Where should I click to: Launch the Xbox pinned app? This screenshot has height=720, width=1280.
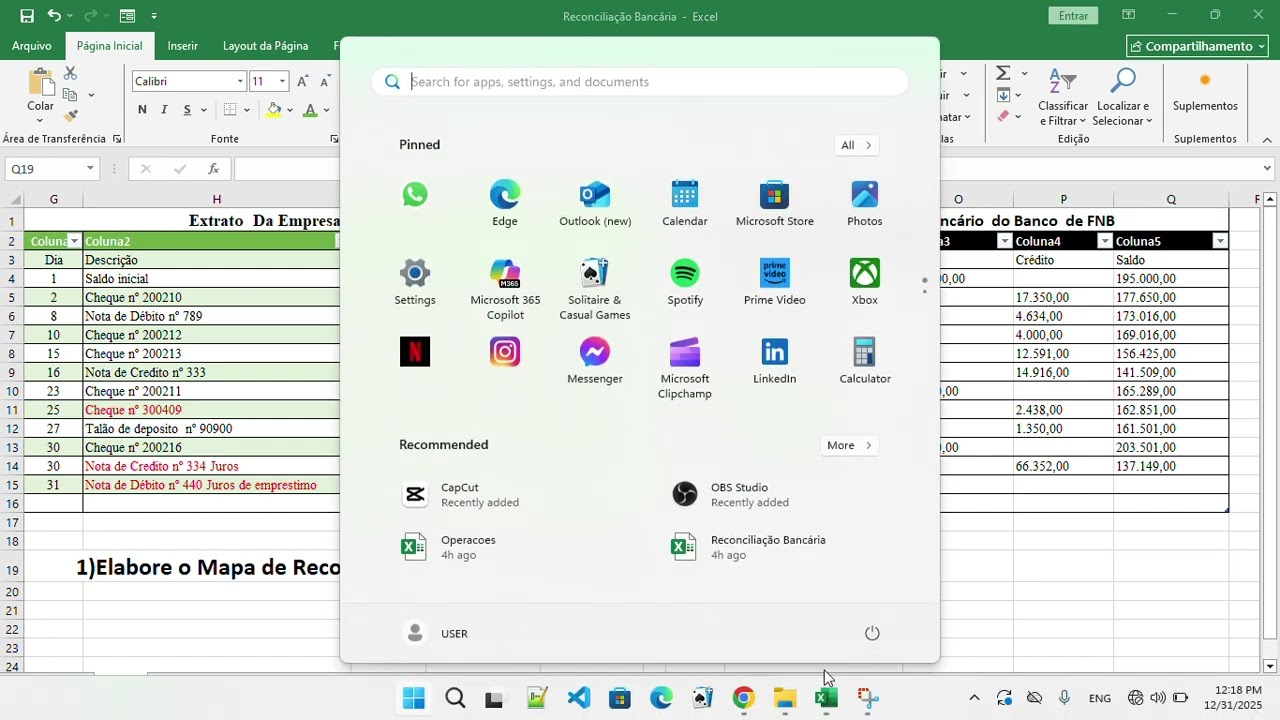[865, 282]
